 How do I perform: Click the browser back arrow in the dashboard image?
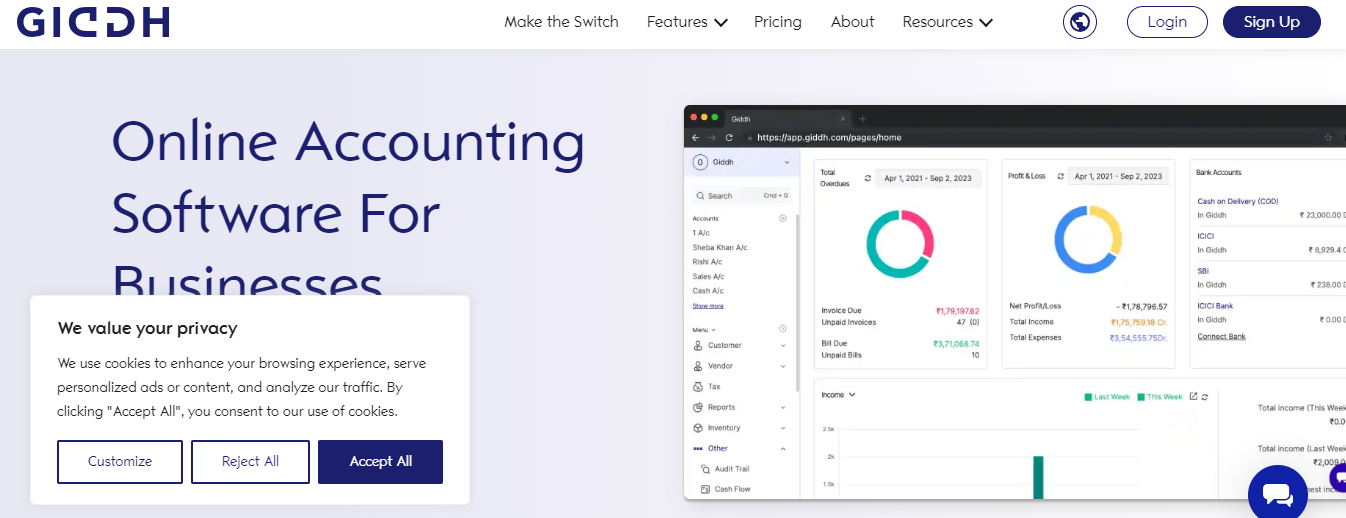pos(697,137)
